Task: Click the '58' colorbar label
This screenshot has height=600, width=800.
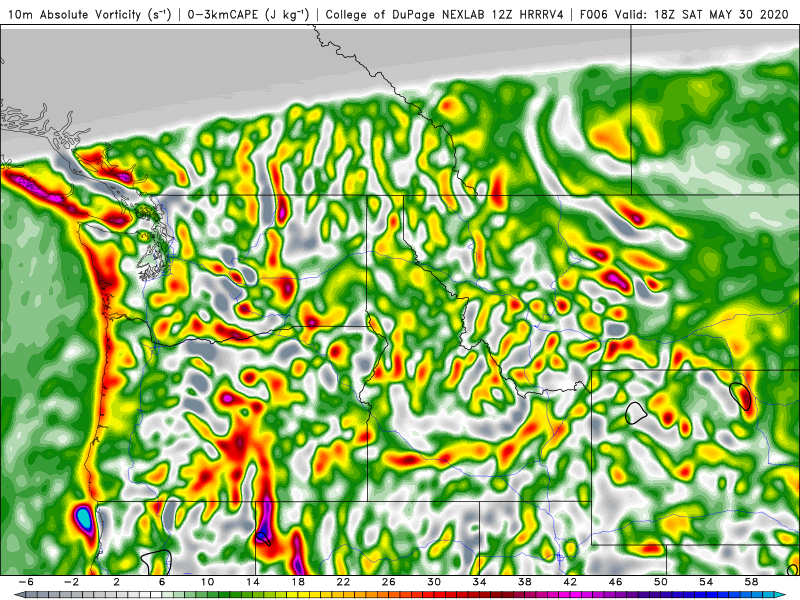Action: (752, 582)
